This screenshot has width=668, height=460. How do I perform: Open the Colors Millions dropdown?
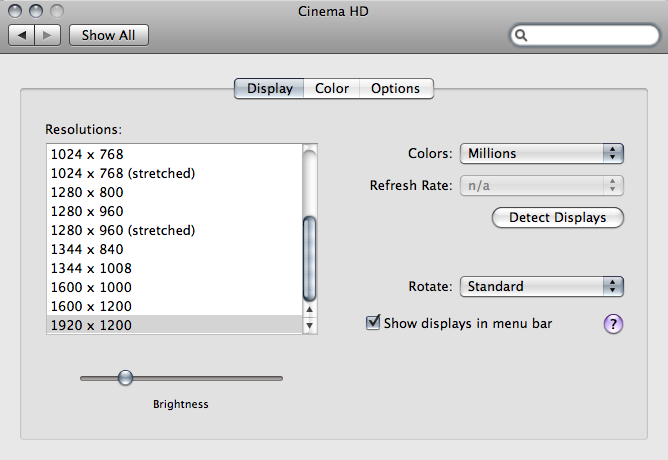click(541, 153)
